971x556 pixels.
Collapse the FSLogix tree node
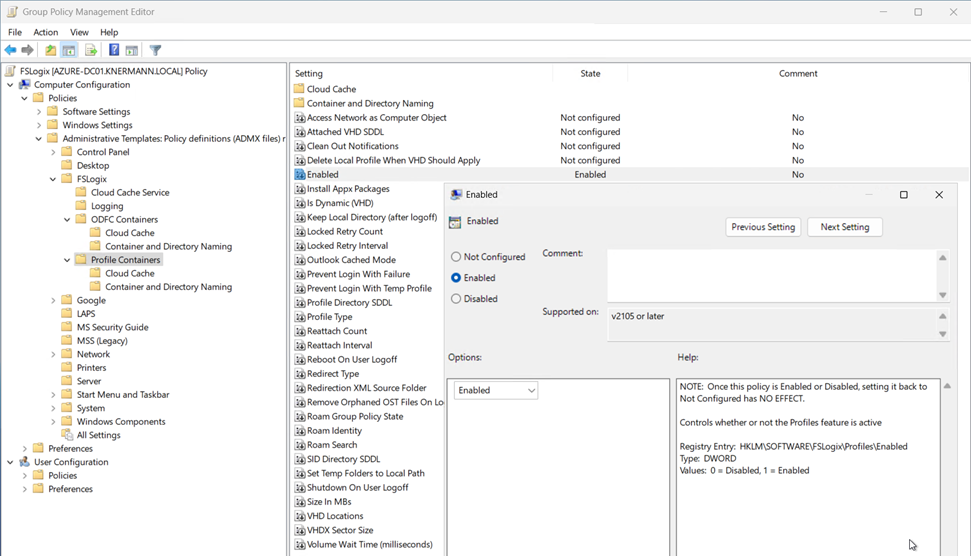[53, 179]
